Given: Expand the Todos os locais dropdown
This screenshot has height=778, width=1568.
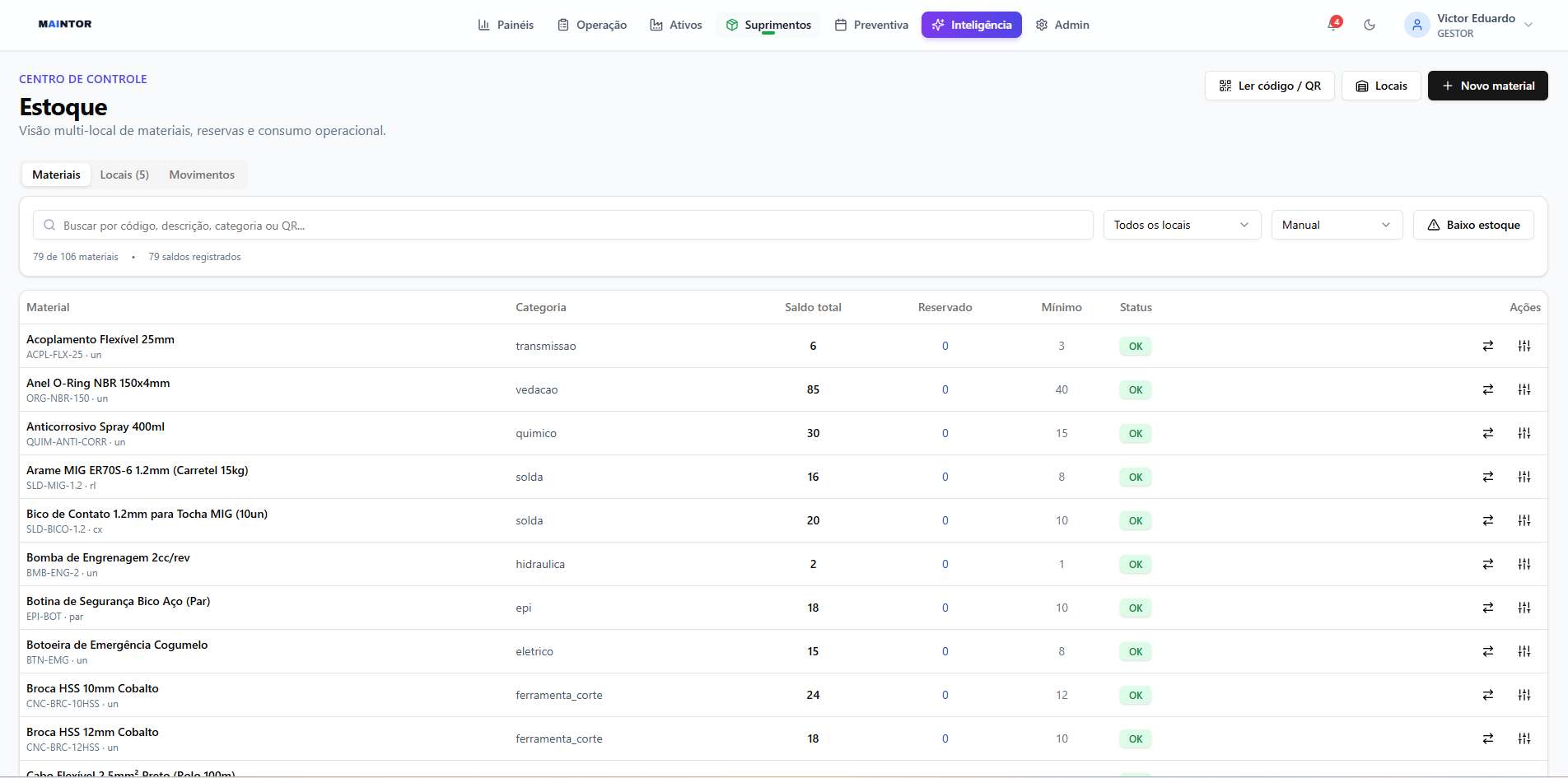Looking at the screenshot, I should pyautogui.click(x=1182, y=225).
